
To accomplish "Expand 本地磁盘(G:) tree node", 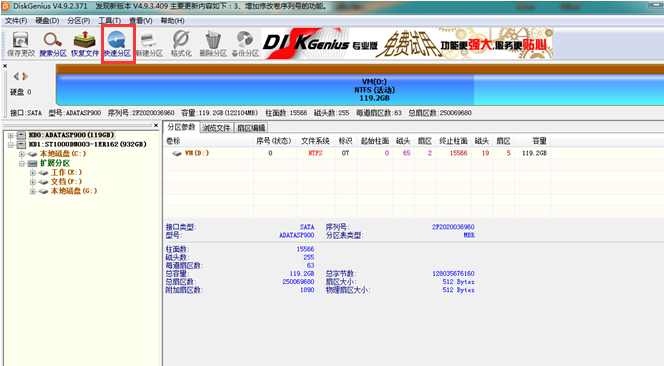I will tap(33, 191).
